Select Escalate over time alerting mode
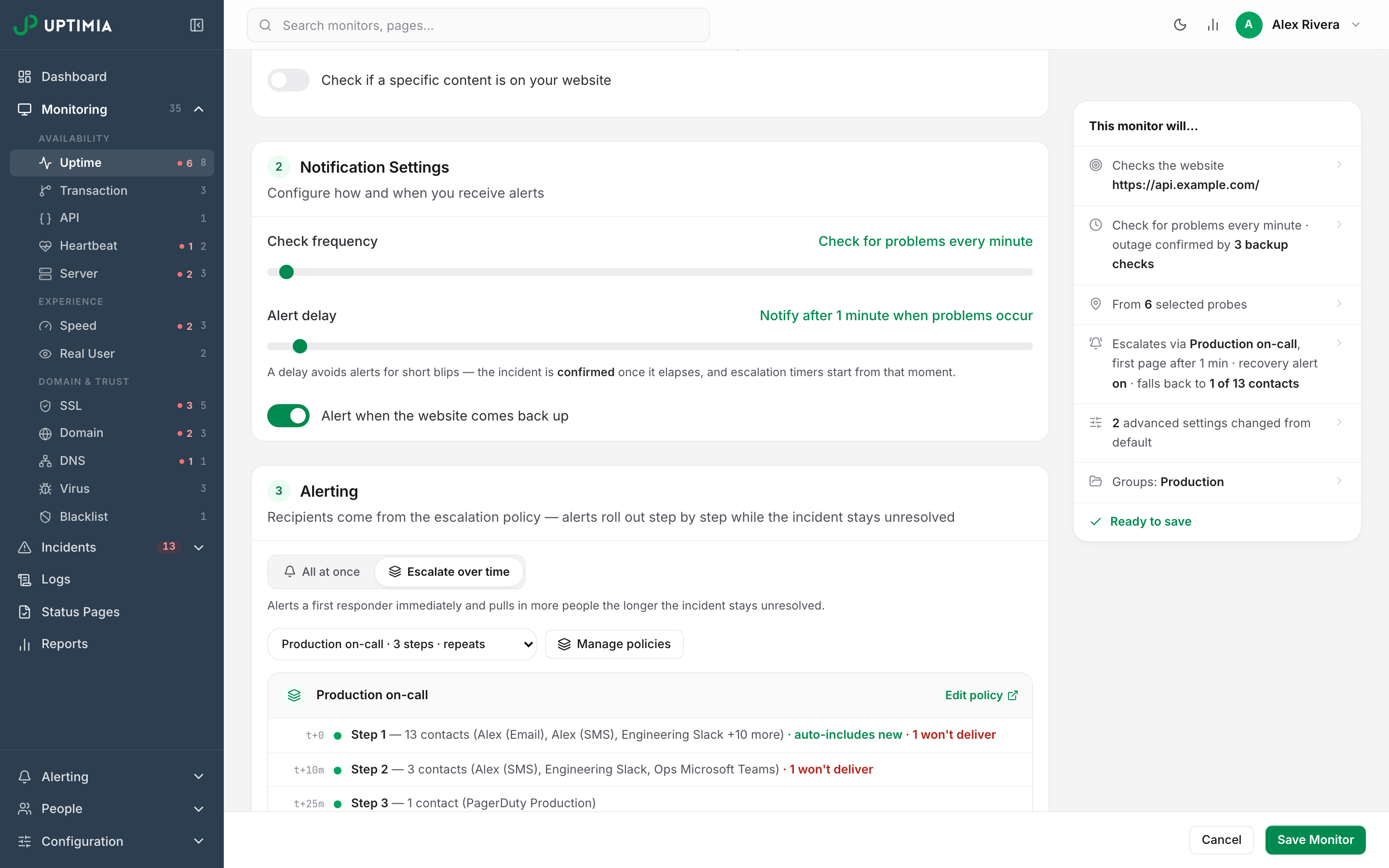The image size is (1389, 868). [449, 572]
